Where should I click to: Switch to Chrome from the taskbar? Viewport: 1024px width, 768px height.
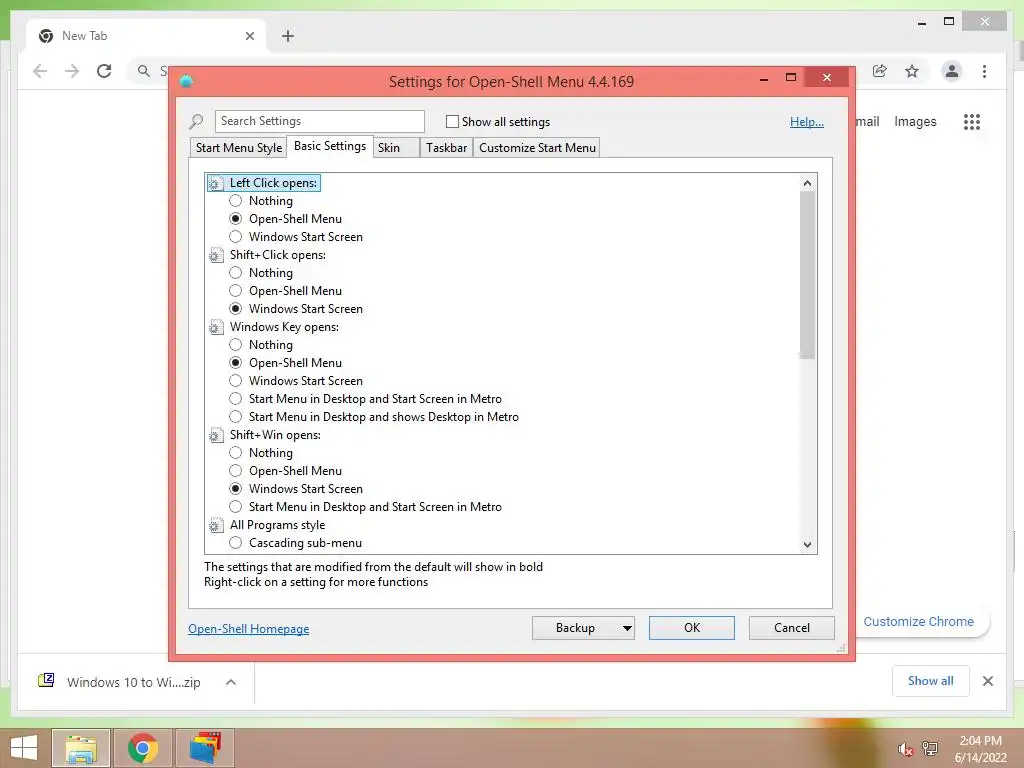142,748
